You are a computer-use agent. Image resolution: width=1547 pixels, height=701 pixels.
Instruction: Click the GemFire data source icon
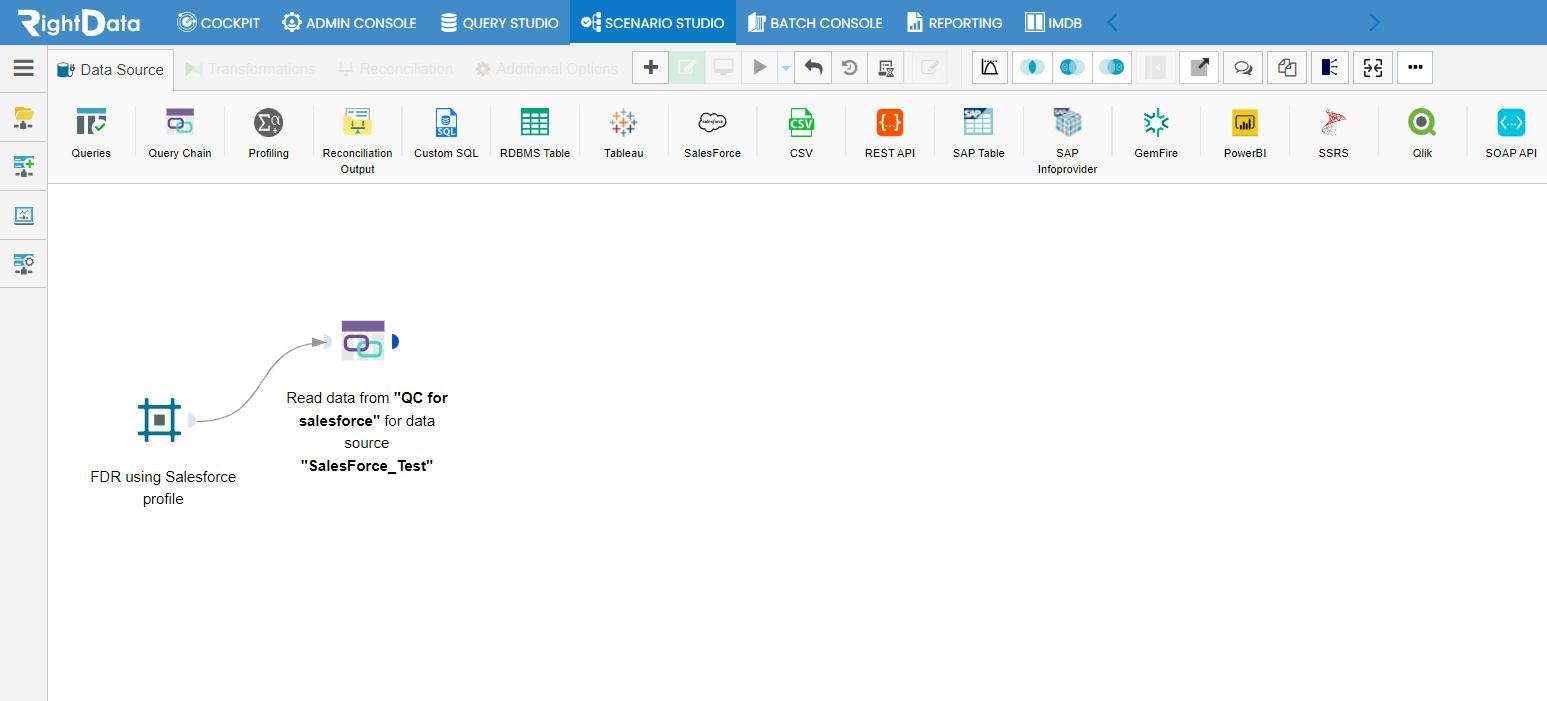tap(1156, 123)
